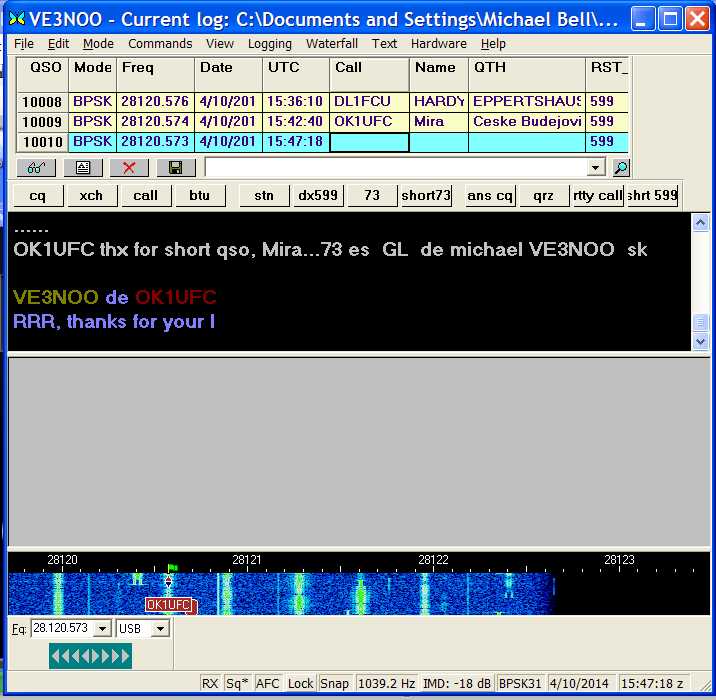Toggle AFC in the status bar
This screenshot has height=700, width=716.
[x=268, y=684]
